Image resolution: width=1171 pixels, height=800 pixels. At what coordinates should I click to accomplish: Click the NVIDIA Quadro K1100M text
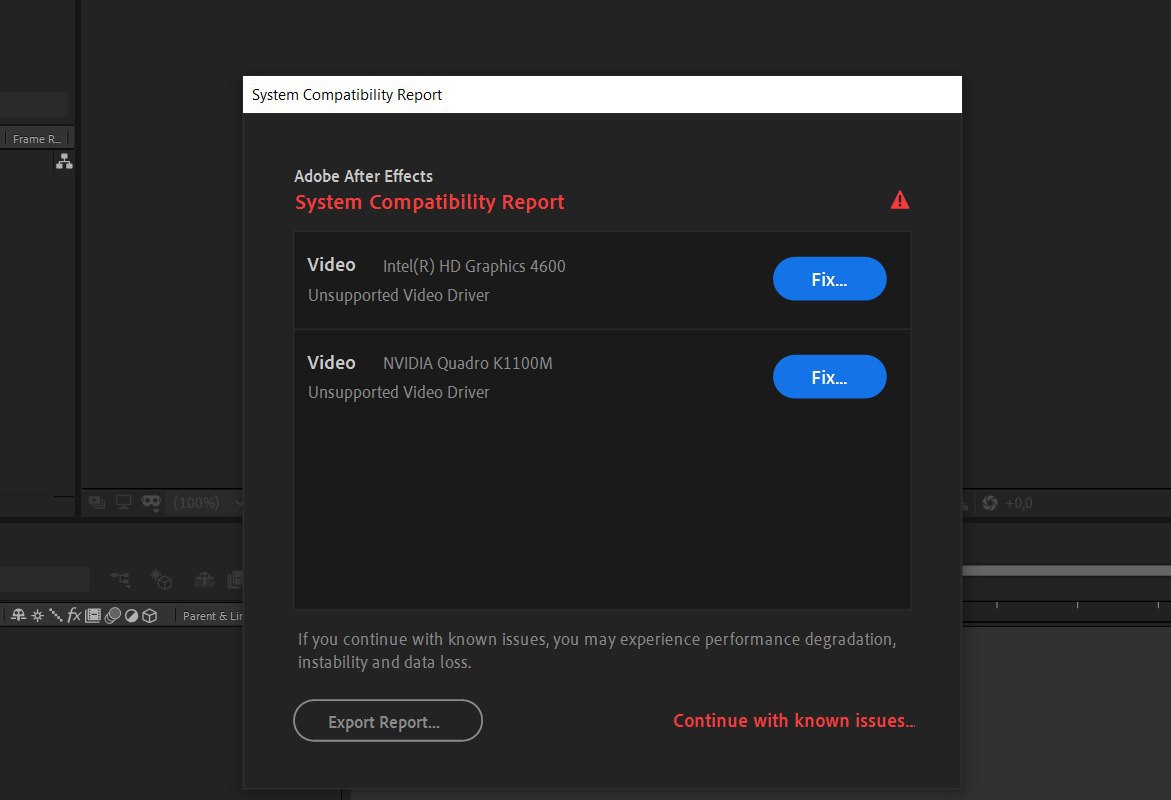point(468,363)
